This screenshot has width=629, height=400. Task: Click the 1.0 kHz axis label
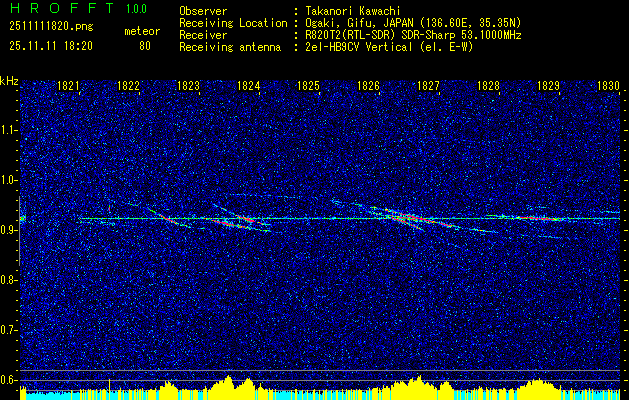(x=9, y=180)
